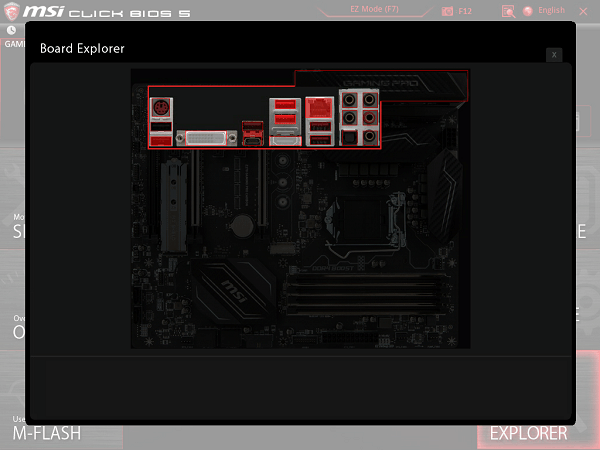The image size is (600, 450).
Task: Select the top red USB above HDMI
Action: pyautogui.click(x=285, y=104)
